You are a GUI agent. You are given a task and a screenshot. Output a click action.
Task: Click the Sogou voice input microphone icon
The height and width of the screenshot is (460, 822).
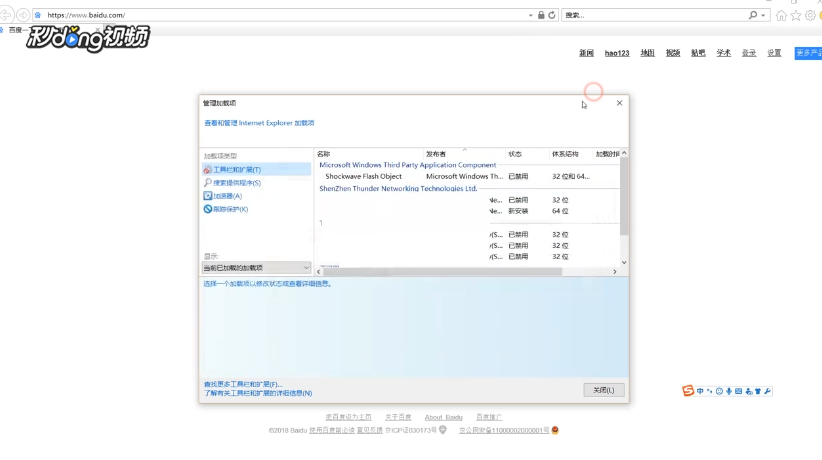tap(729, 391)
